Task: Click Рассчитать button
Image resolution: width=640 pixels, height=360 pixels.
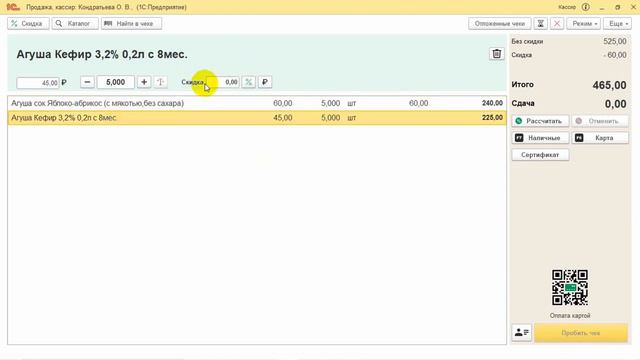Action: tap(540, 121)
